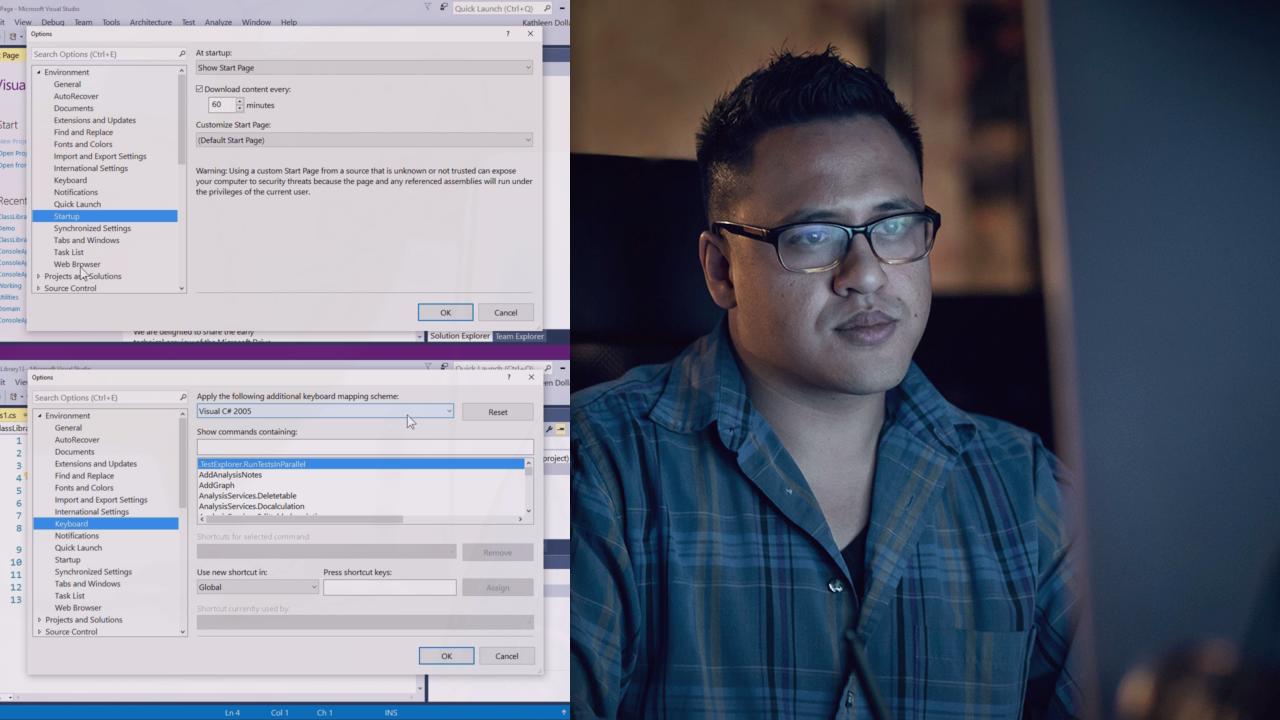Click search magnifier in bottom Options dialog
This screenshot has width=1280, height=720.
click(x=183, y=397)
